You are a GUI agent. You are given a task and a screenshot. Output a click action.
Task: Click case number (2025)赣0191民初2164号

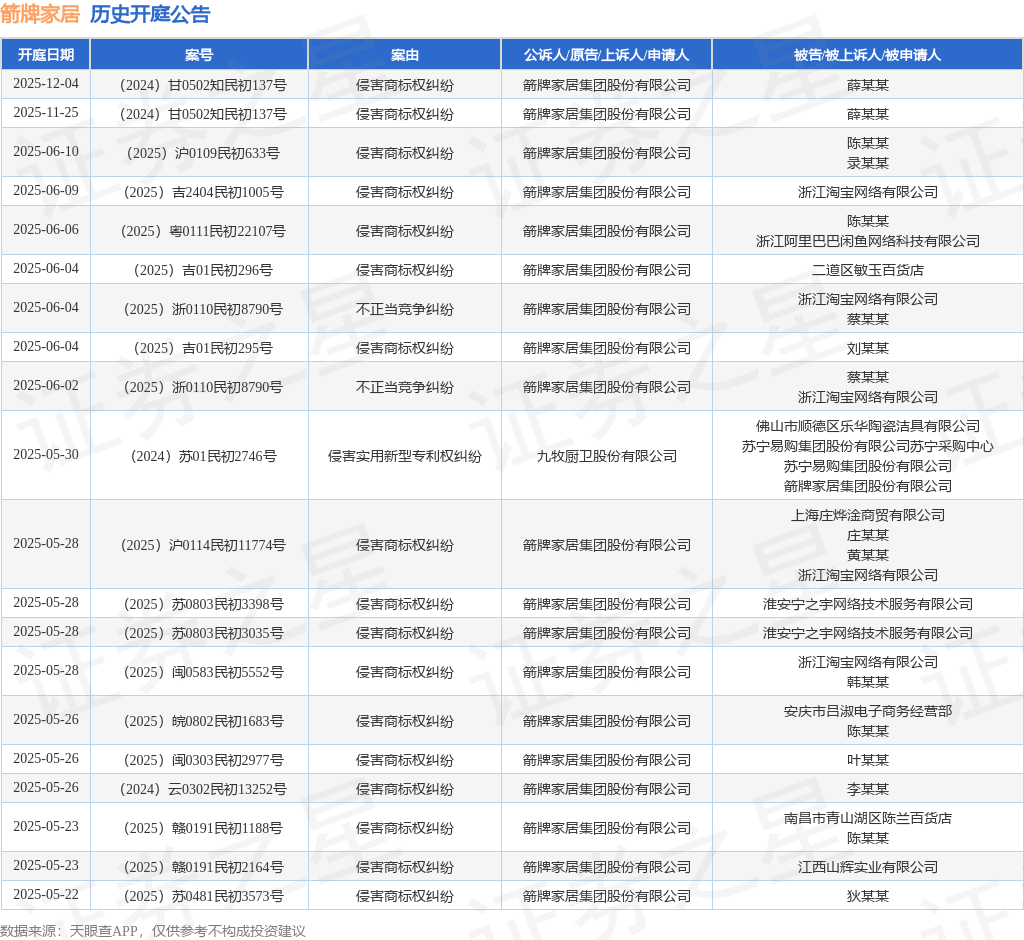click(203, 867)
